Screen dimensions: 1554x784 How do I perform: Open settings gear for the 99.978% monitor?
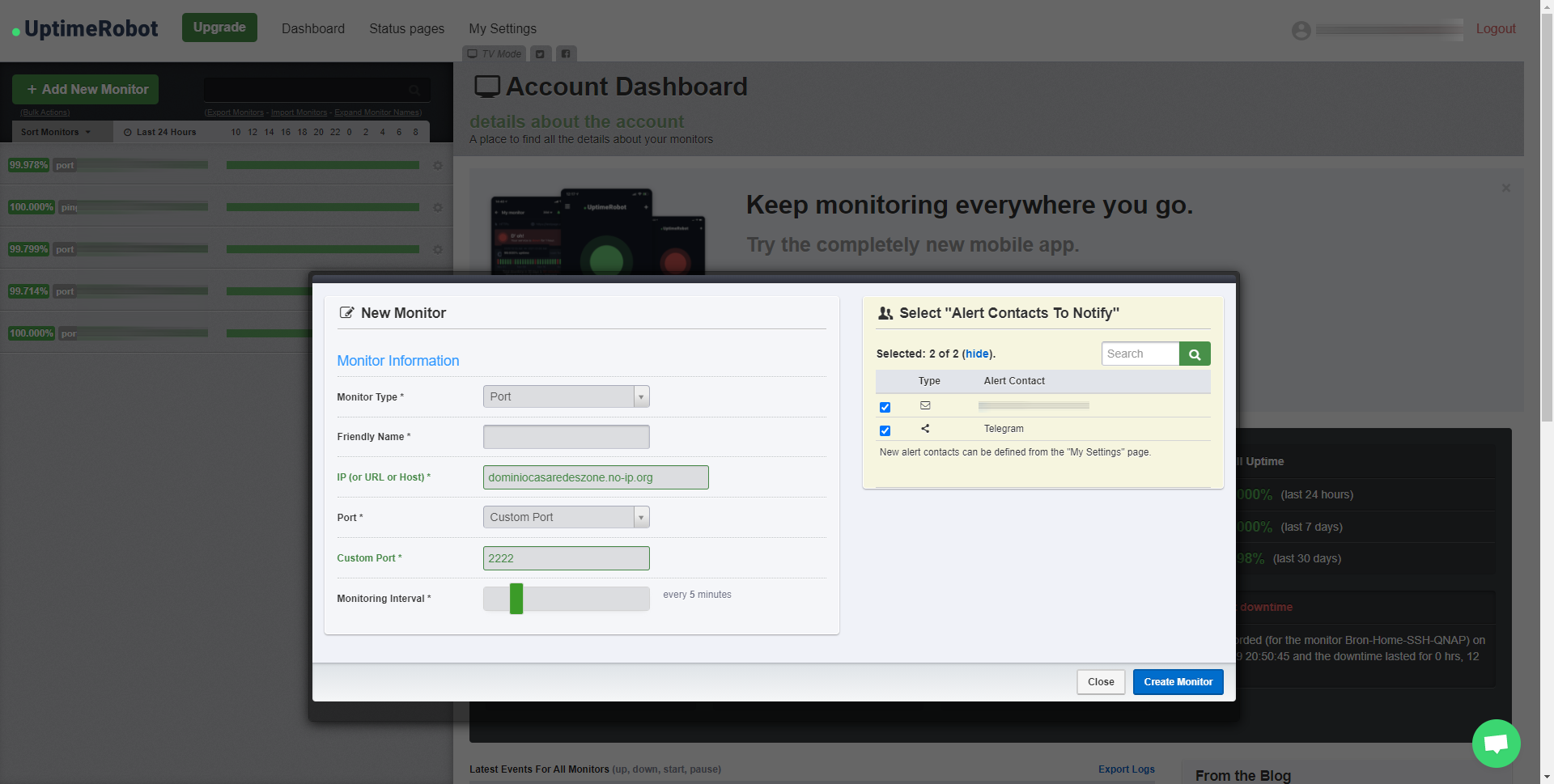(x=438, y=165)
